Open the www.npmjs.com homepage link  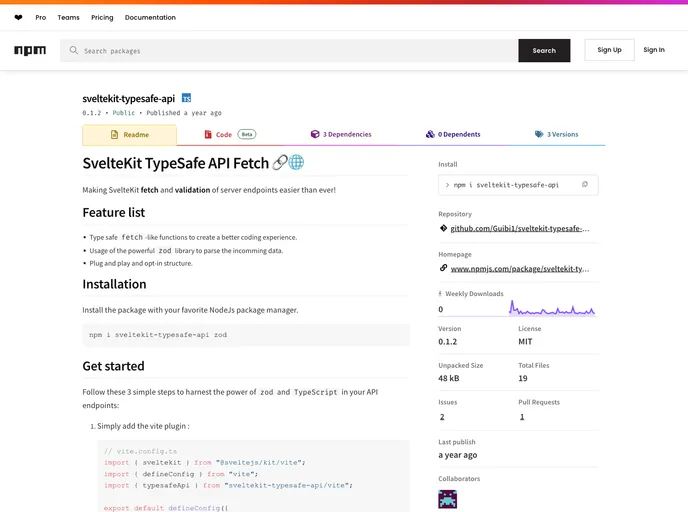pyautogui.click(x=520, y=269)
